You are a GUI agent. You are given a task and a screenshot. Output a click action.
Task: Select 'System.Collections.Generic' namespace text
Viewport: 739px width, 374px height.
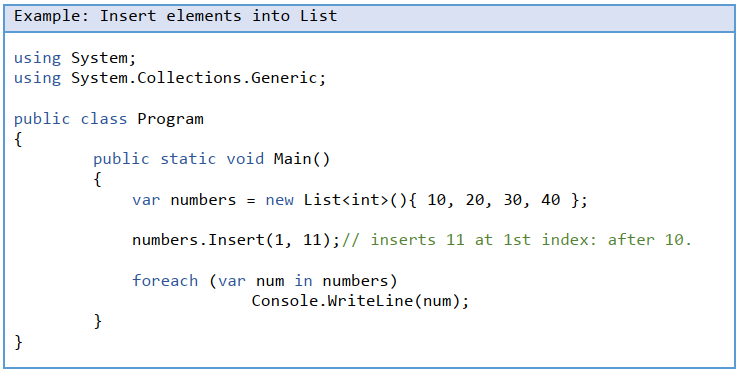point(194,78)
